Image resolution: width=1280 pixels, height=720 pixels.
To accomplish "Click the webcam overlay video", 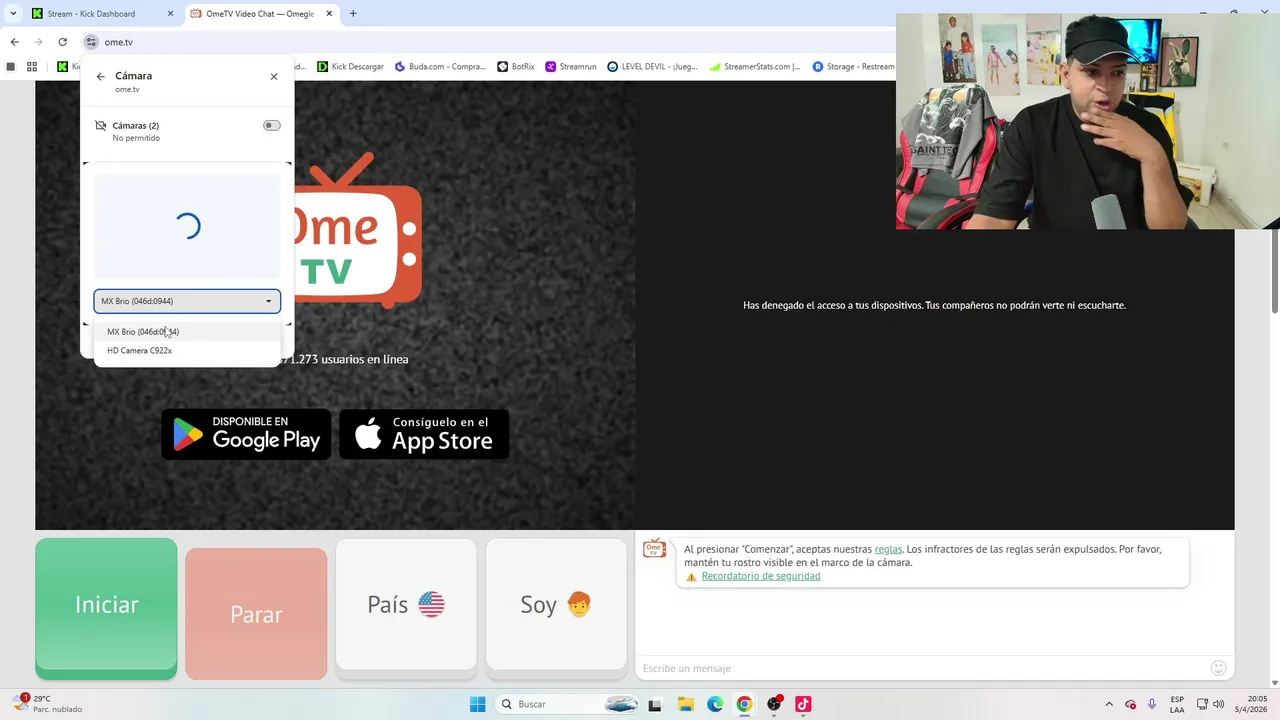I will (1087, 121).
